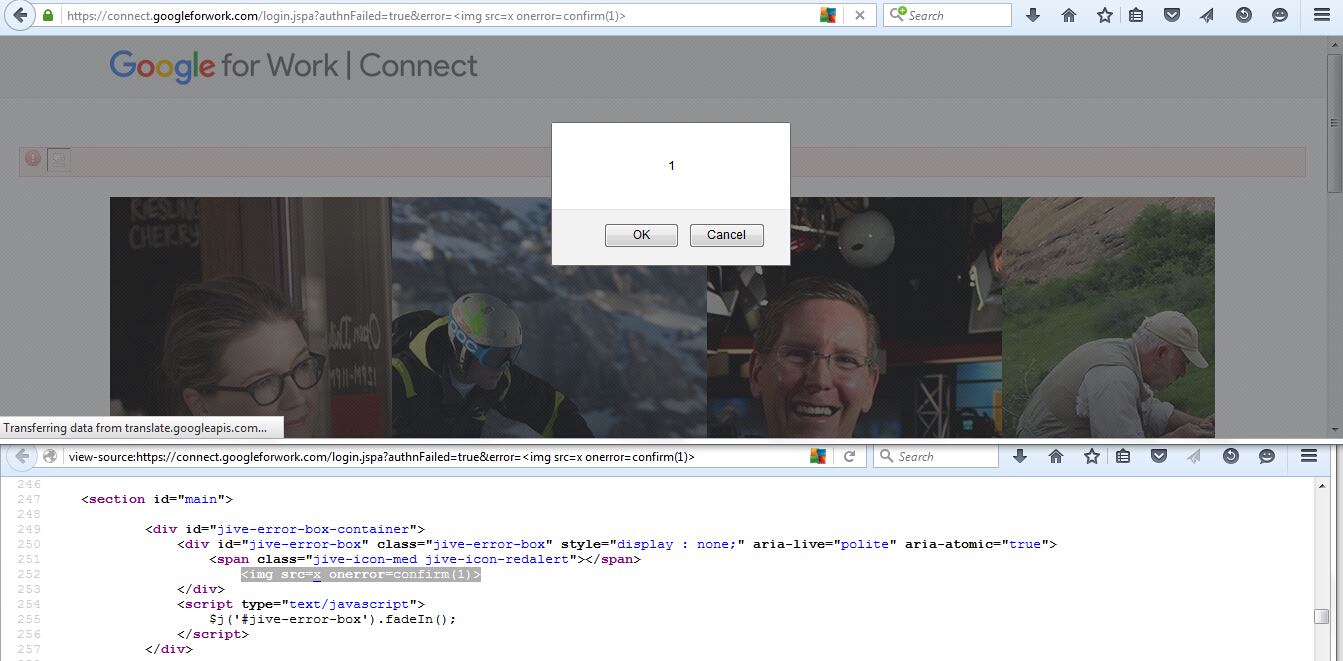
Task: Click smiley Hello icon in view-source toolbar
Action: pos(1266,456)
